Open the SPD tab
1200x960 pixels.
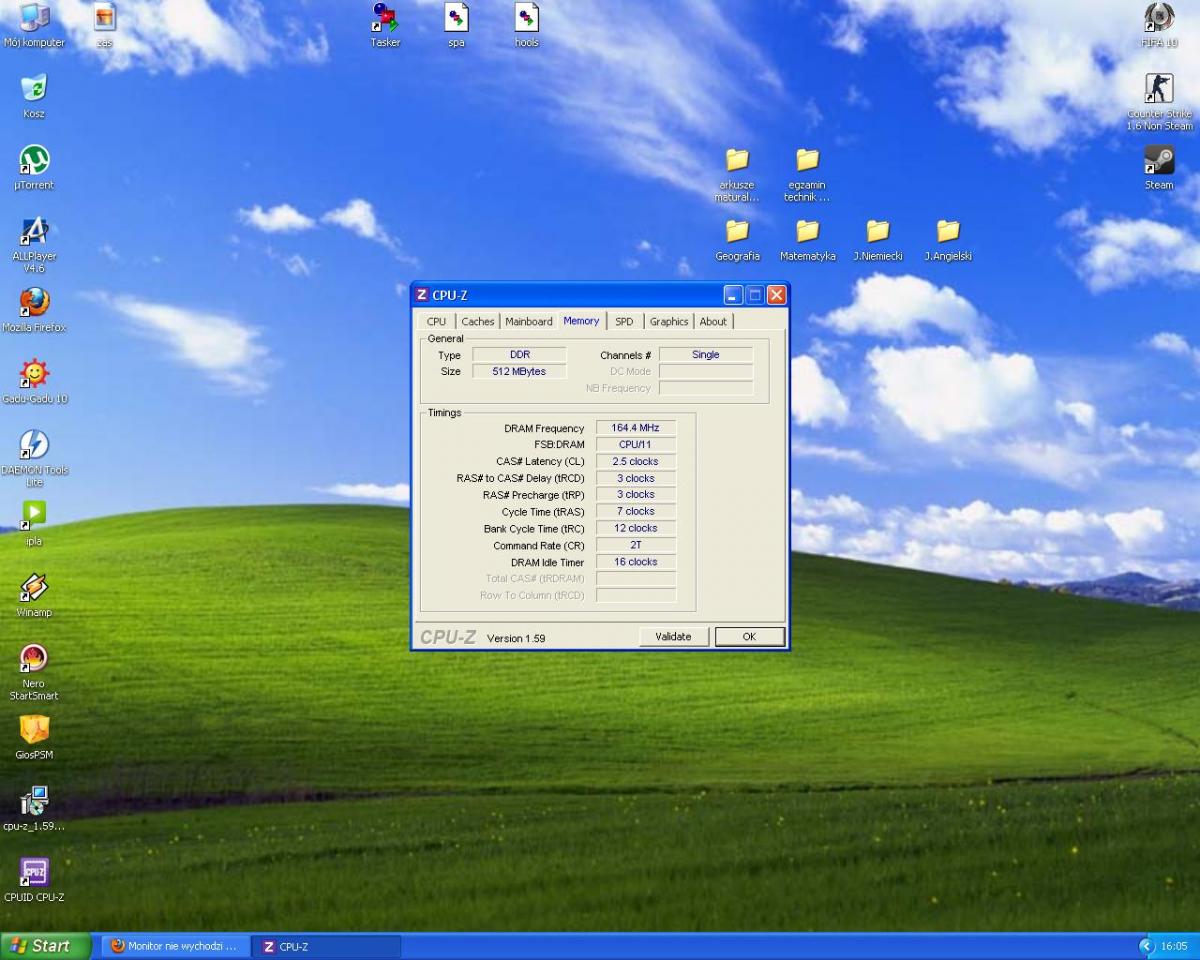(624, 321)
